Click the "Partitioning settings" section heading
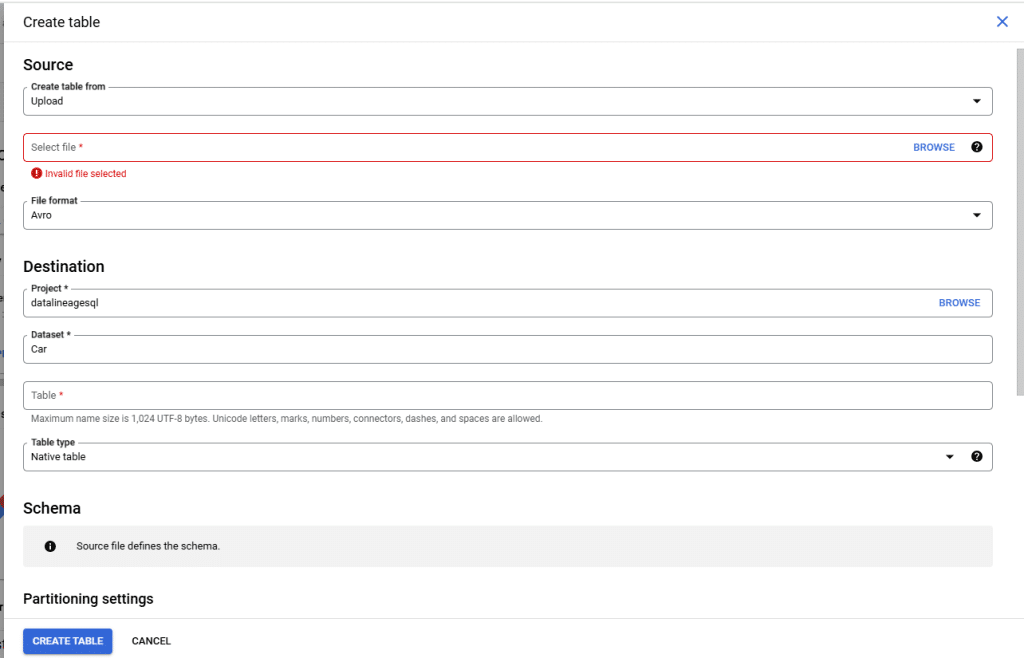This screenshot has width=1024, height=658. click(87, 598)
